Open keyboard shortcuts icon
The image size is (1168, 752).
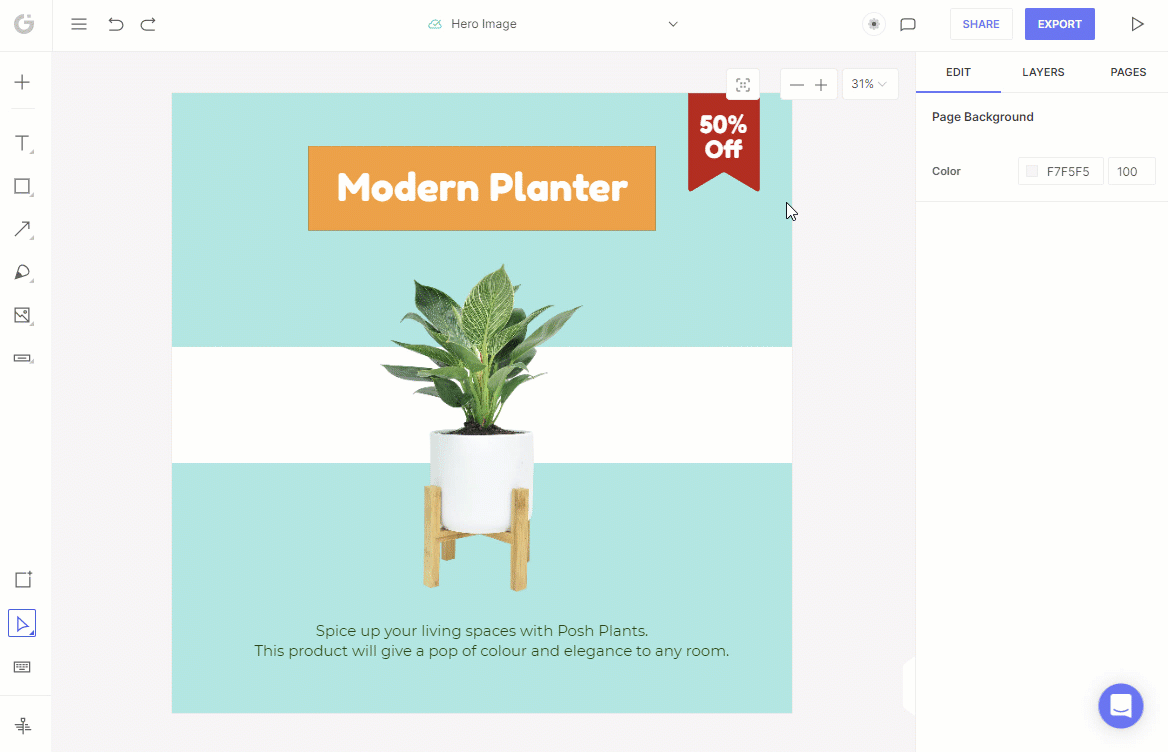[x=22, y=667]
